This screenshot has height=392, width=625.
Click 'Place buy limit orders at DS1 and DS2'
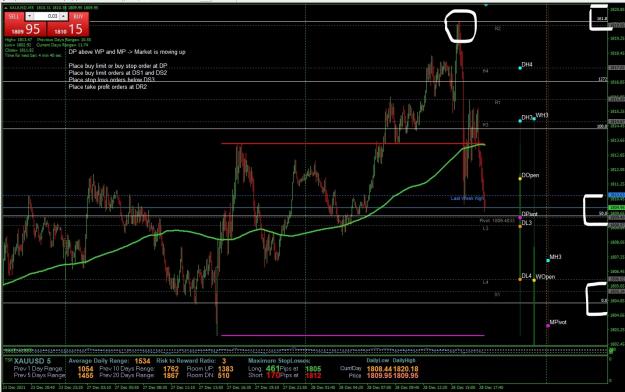pyautogui.click(x=118, y=73)
